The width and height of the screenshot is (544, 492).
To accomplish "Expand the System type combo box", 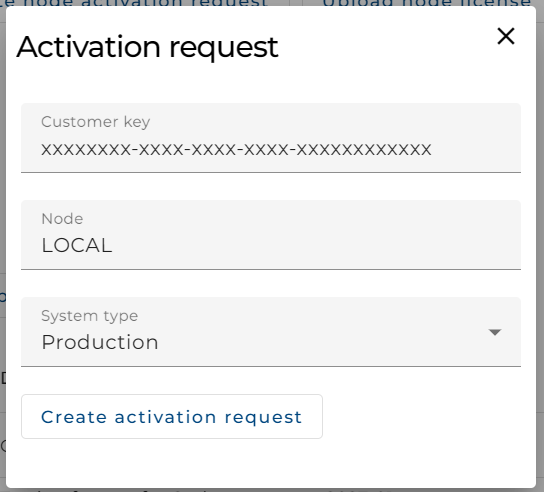I will [271, 332].
